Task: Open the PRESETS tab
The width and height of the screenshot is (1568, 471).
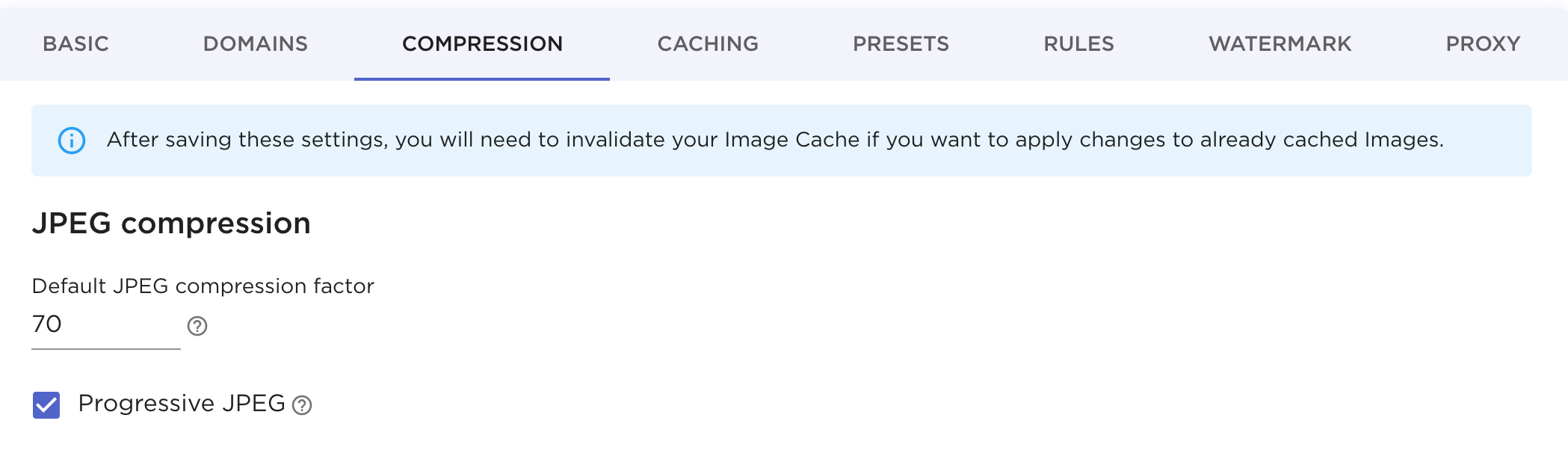Action: 901,44
